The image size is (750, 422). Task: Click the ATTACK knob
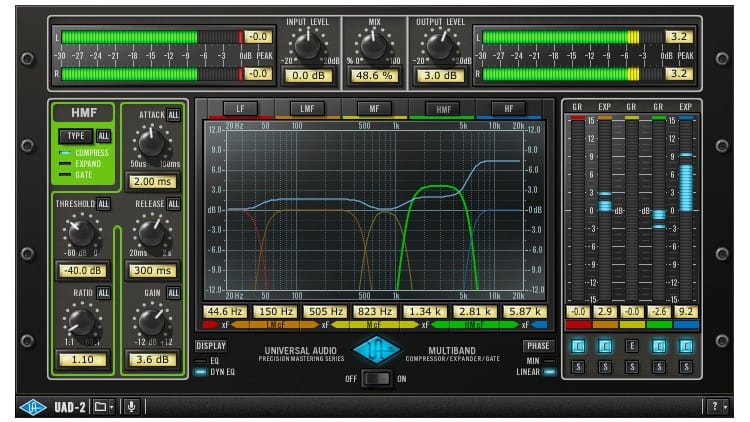coord(152,143)
